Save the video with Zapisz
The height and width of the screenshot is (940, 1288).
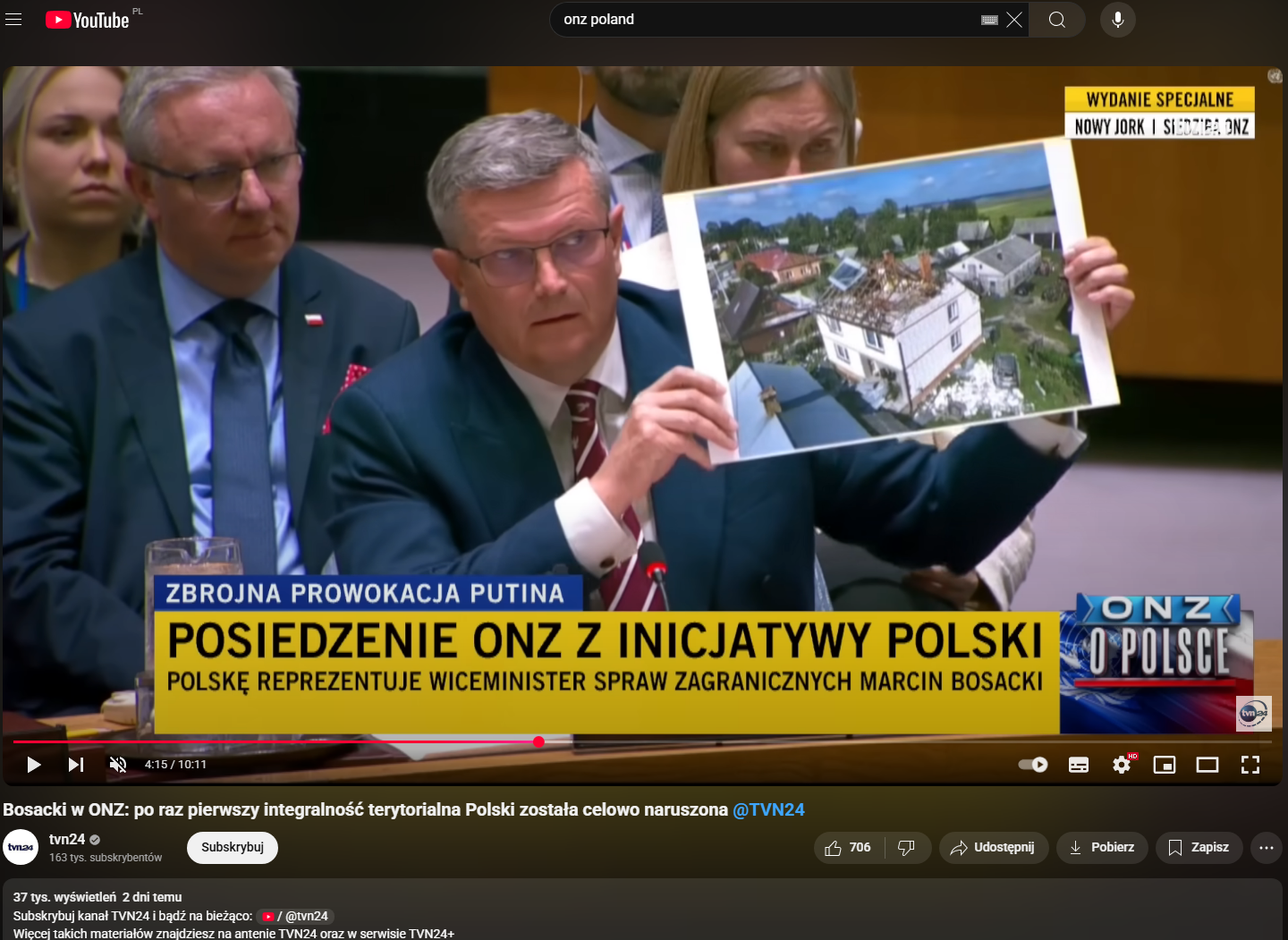[x=1199, y=848]
